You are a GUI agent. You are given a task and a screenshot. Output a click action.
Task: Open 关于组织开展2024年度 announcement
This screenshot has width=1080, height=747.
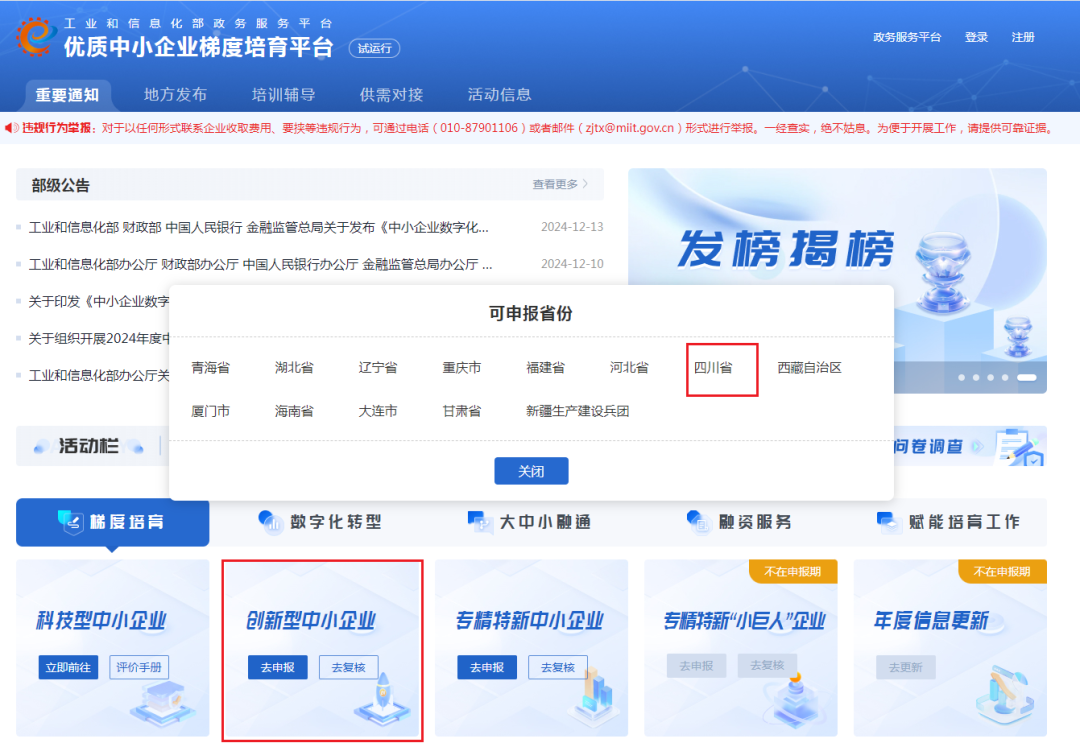pyautogui.click(x=98, y=339)
